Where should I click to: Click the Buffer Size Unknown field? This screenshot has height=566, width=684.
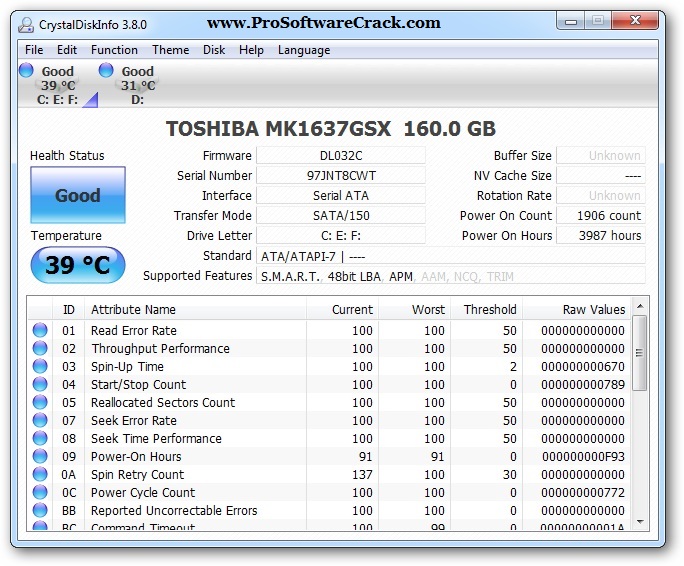click(x=601, y=155)
